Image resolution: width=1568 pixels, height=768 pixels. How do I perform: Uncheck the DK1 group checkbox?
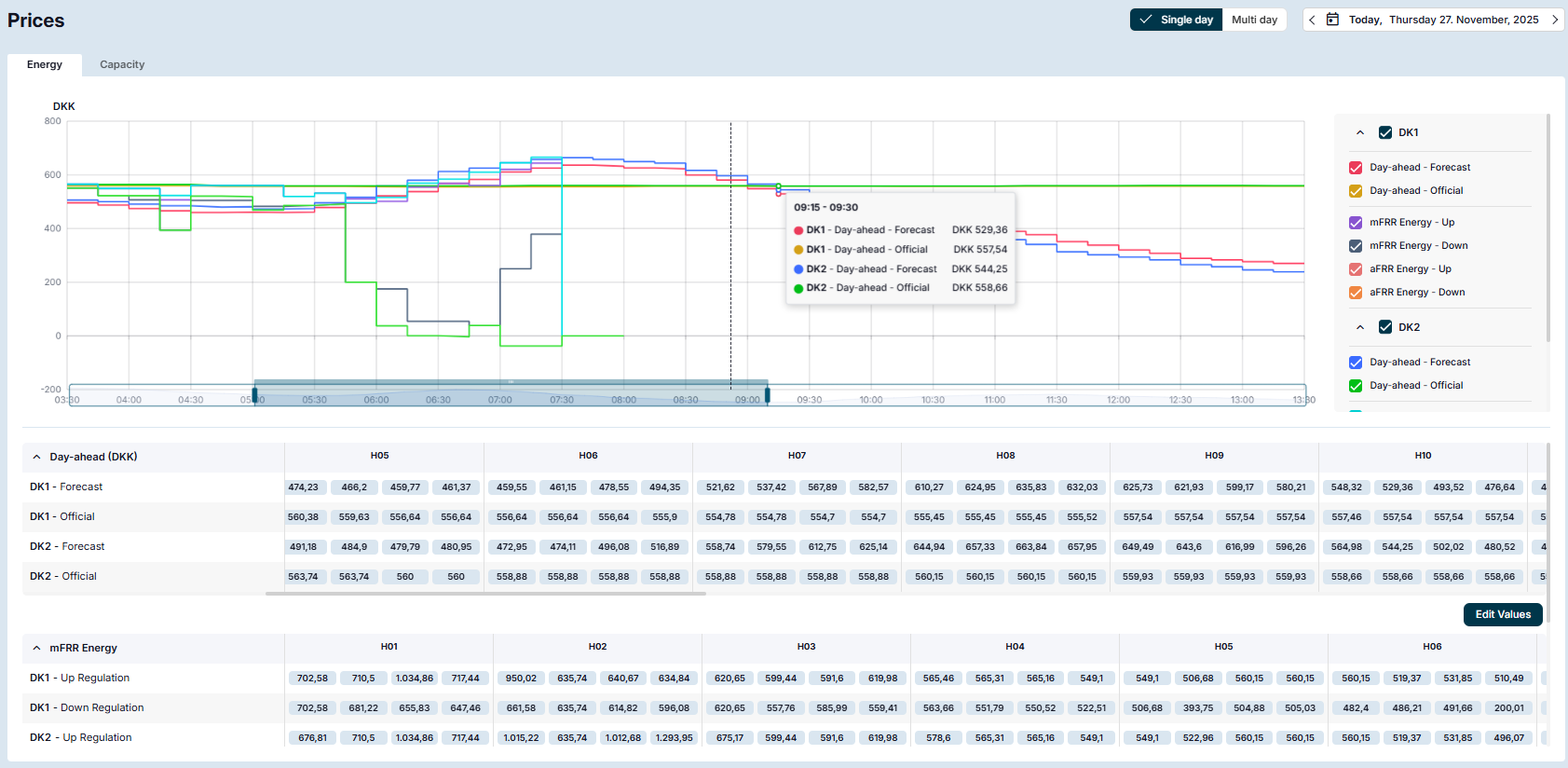point(1385,132)
